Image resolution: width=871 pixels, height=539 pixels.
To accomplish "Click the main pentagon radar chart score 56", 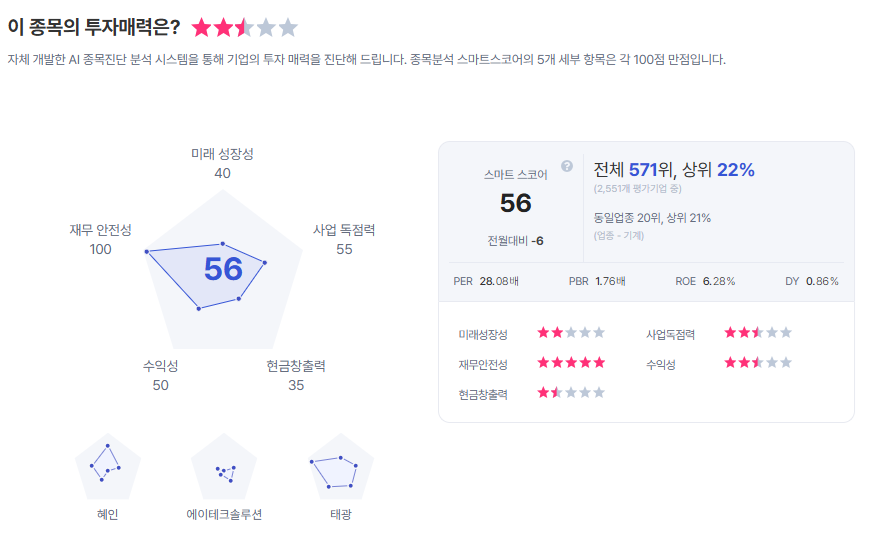I will 223,268.
